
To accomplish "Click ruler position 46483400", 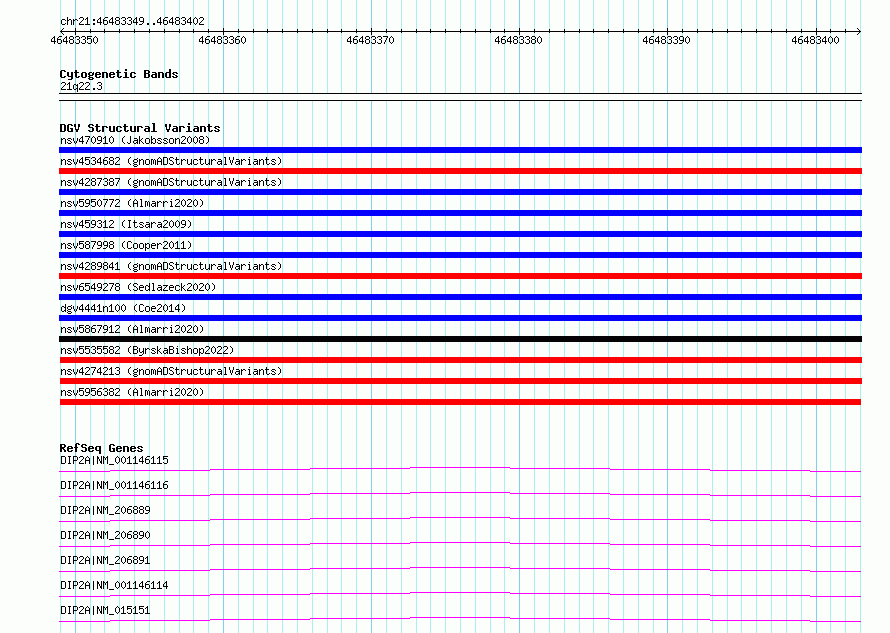I will click(x=815, y=40).
